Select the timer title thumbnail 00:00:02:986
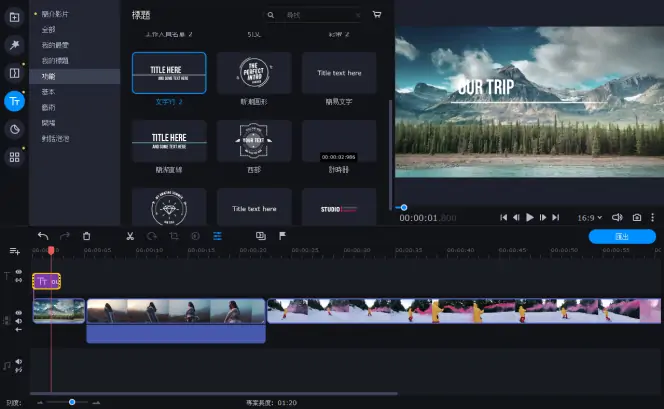This screenshot has height=409, width=664. [x=339, y=141]
